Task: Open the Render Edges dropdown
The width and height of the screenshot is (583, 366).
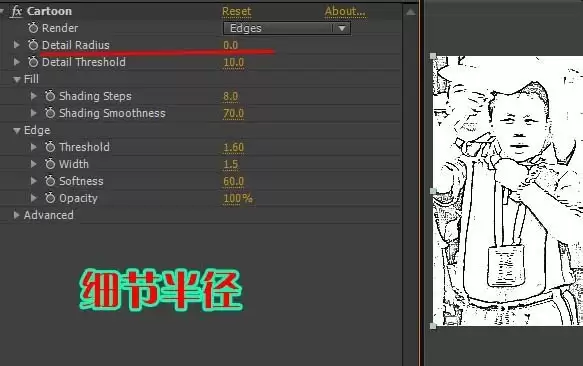Action: (x=287, y=28)
